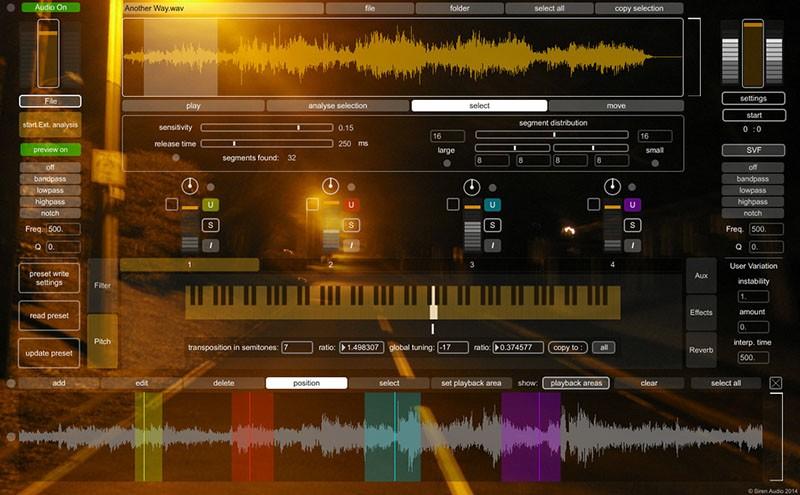This screenshot has width=800, height=495.
Task: Click the purple U button on channel 4
Action: tap(631, 205)
